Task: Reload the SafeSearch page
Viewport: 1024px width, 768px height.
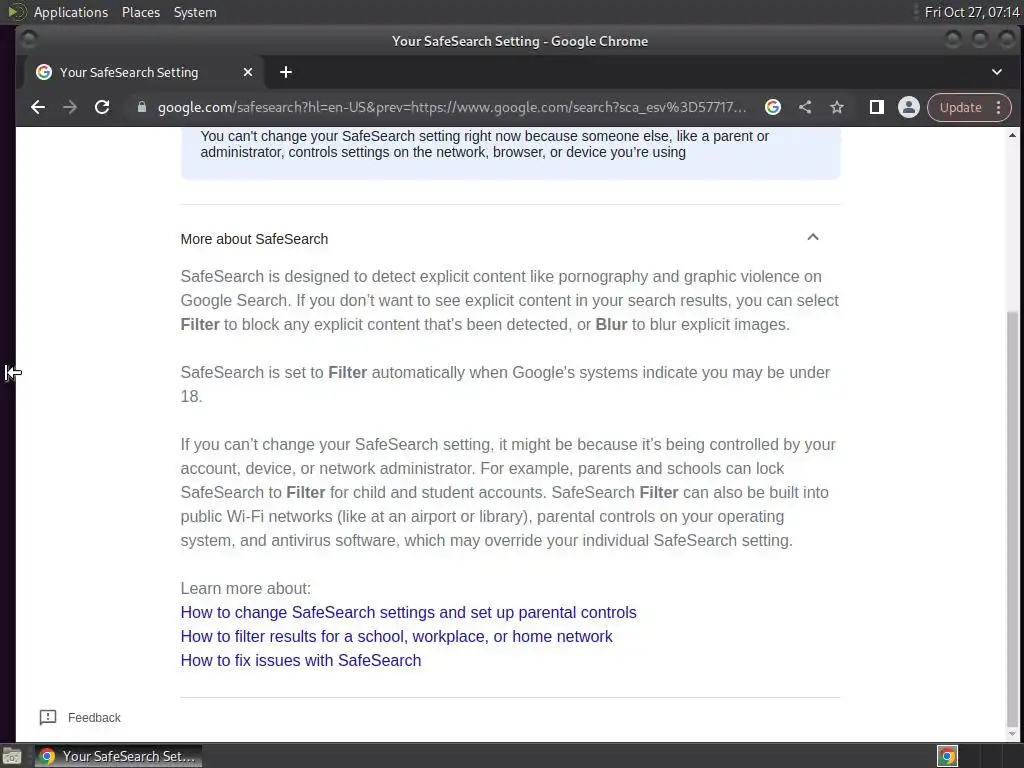Action: point(102,107)
